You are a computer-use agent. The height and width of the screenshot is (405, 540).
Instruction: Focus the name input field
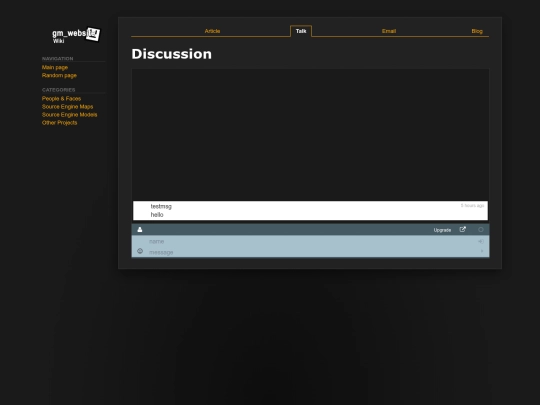click(x=312, y=241)
